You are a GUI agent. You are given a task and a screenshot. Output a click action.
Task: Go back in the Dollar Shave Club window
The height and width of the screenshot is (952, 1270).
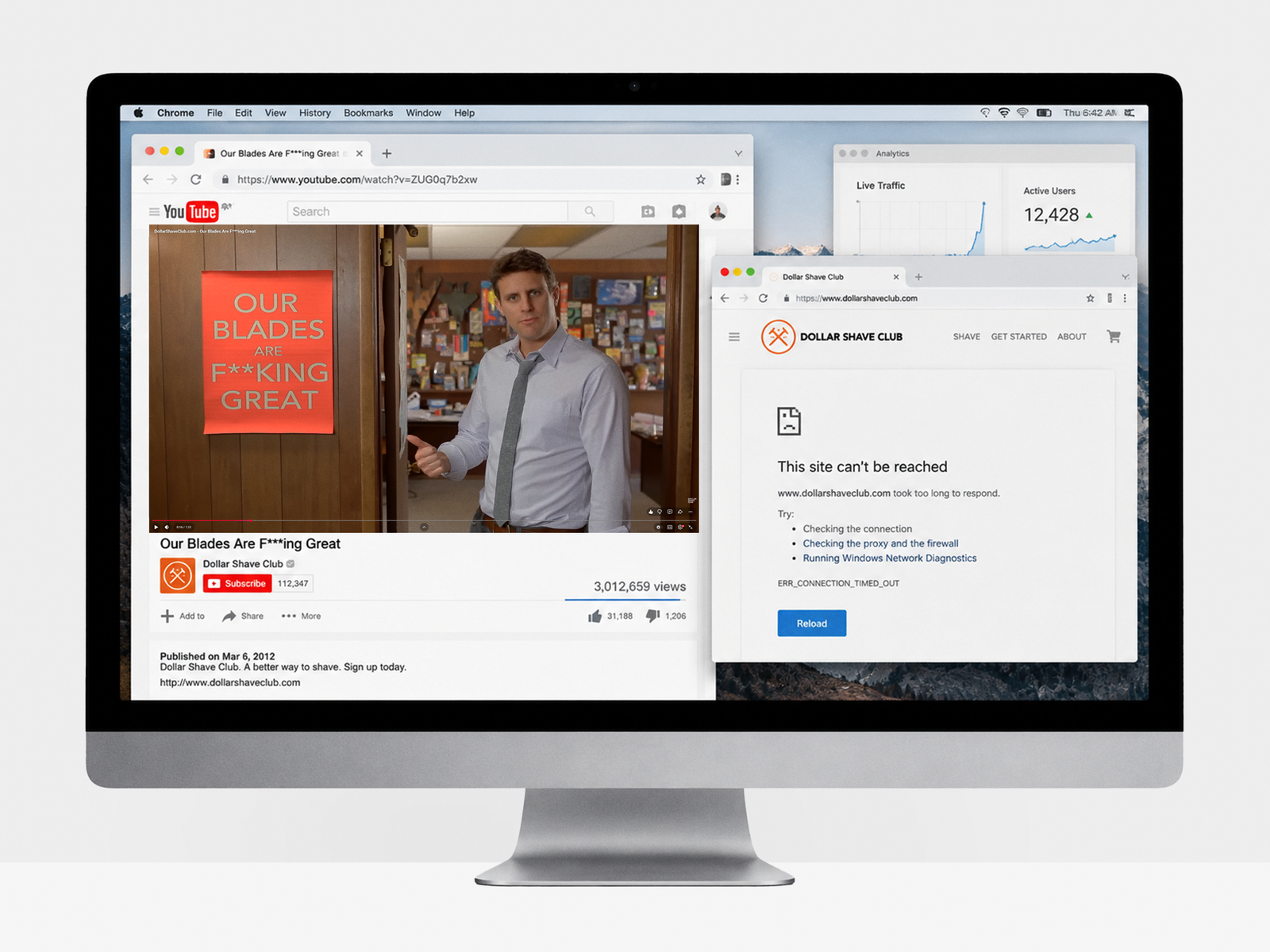pyautogui.click(x=725, y=298)
